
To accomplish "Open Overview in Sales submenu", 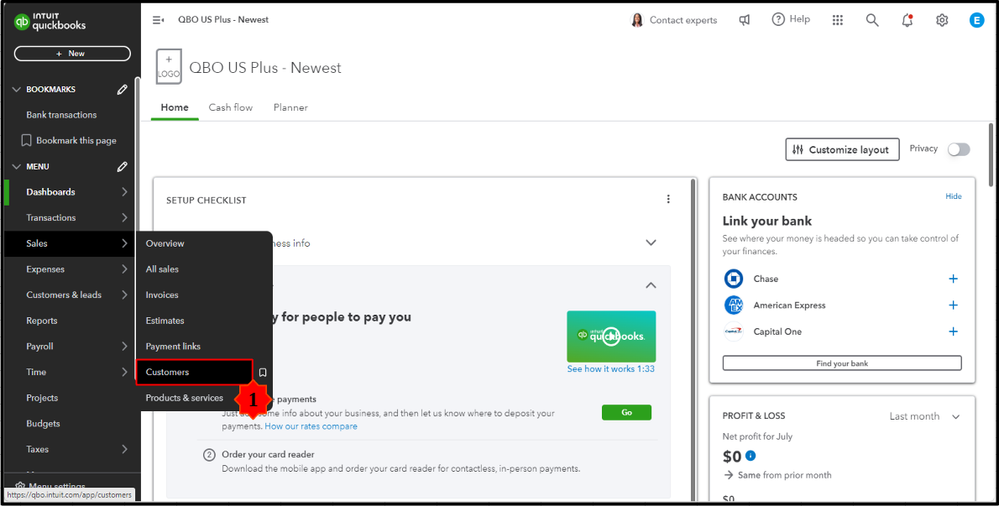I will click(165, 243).
